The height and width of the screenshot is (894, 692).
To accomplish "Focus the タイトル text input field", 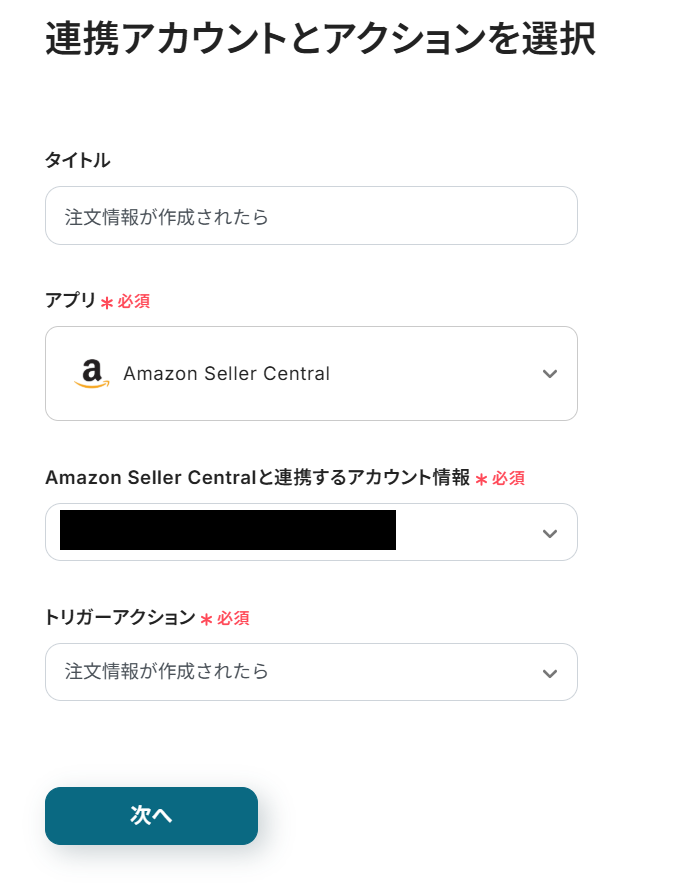I will point(311,216).
